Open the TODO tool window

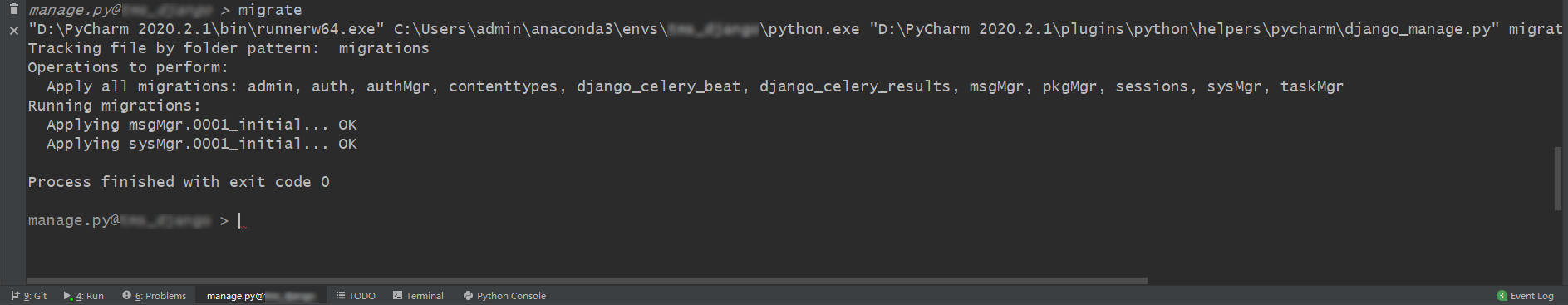tap(356, 296)
